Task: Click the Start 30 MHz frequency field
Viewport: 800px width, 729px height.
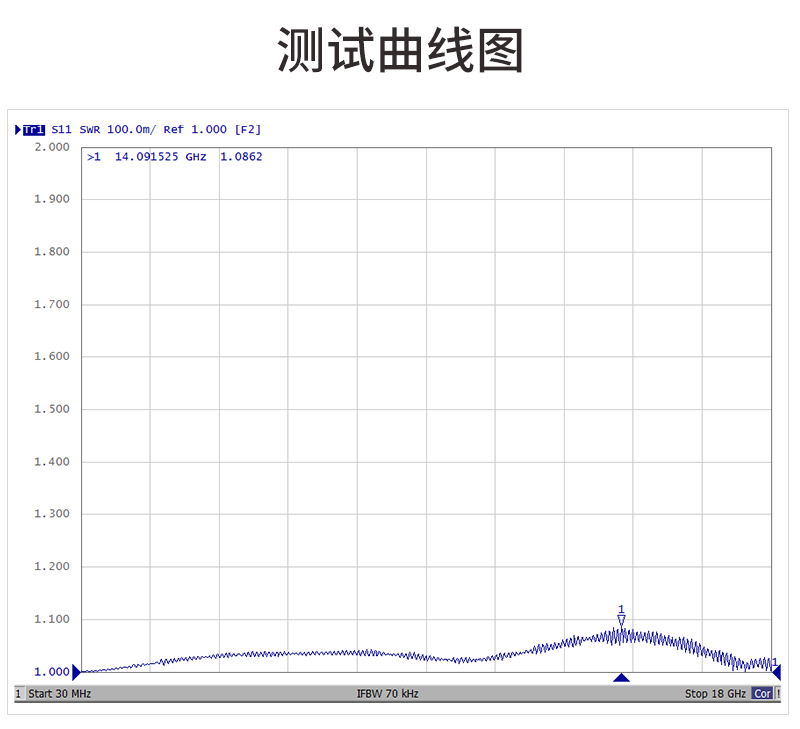Action: click(x=59, y=693)
